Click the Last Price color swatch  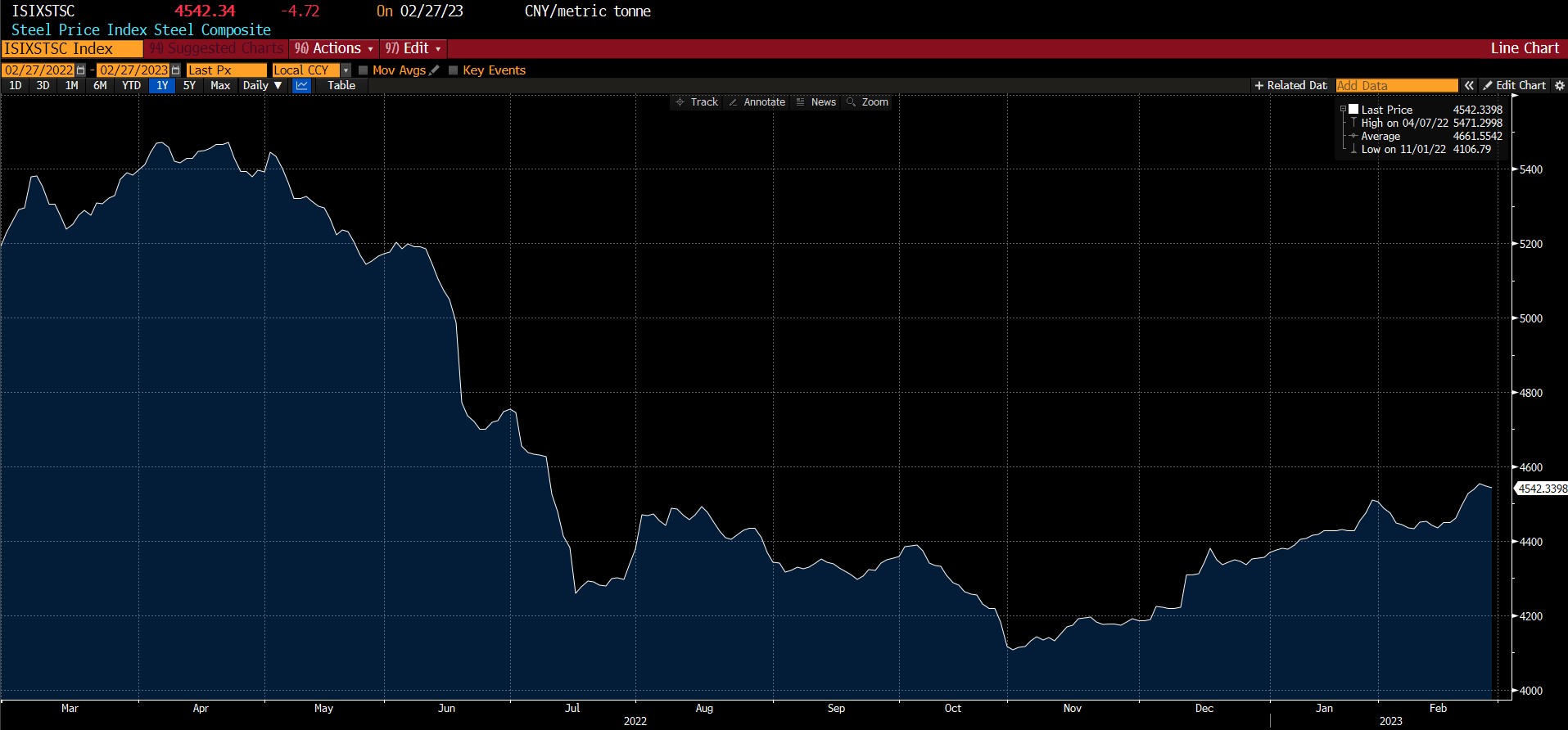coord(1353,110)
